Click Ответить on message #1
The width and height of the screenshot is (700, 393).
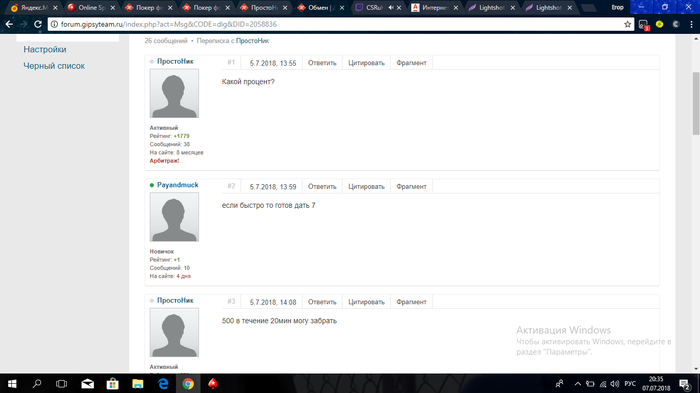point(322,63)
